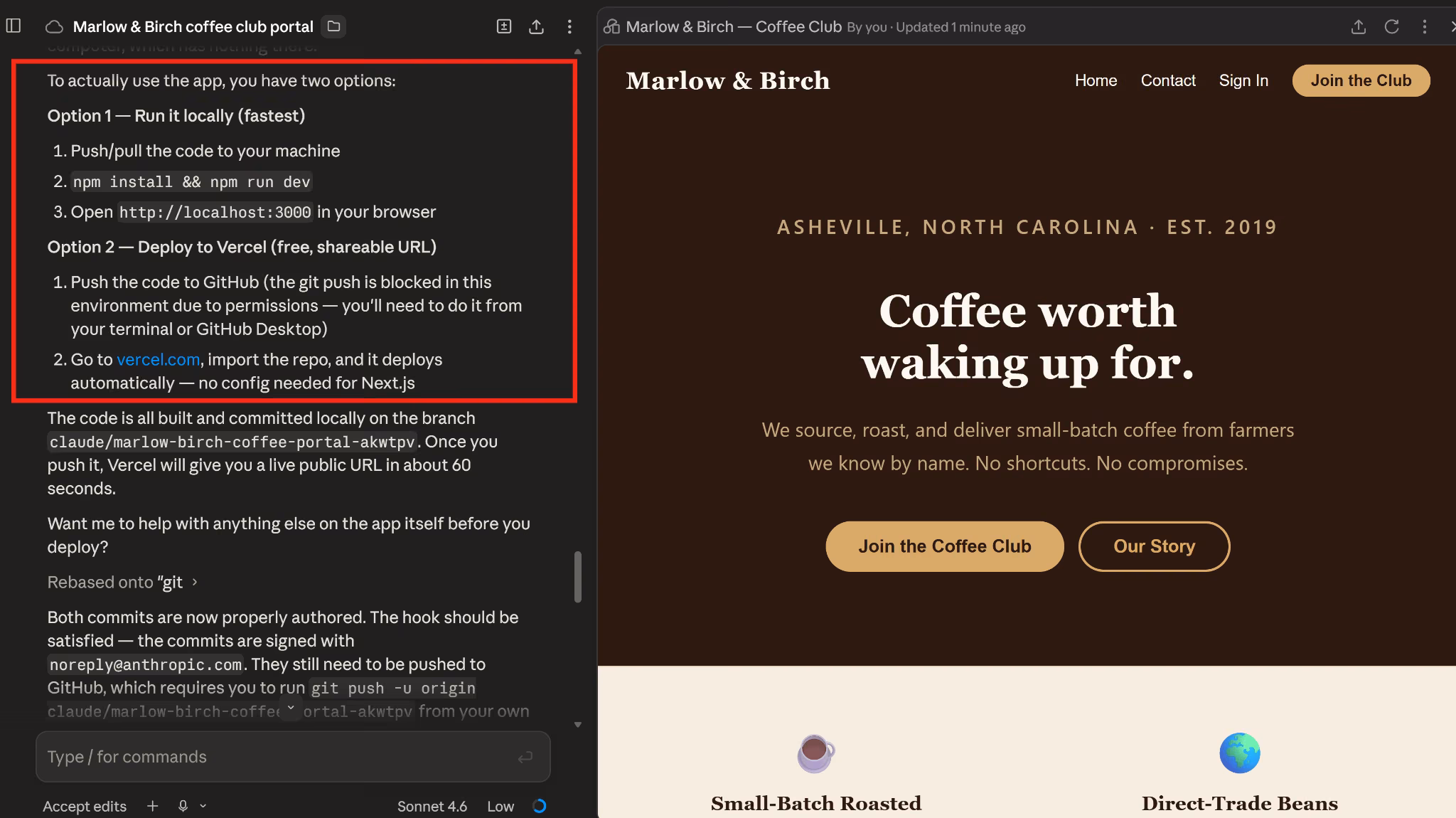
Task: Click 'Option 2 — Deploy to Vercel' heading
Action: click(x=242, y=247)
